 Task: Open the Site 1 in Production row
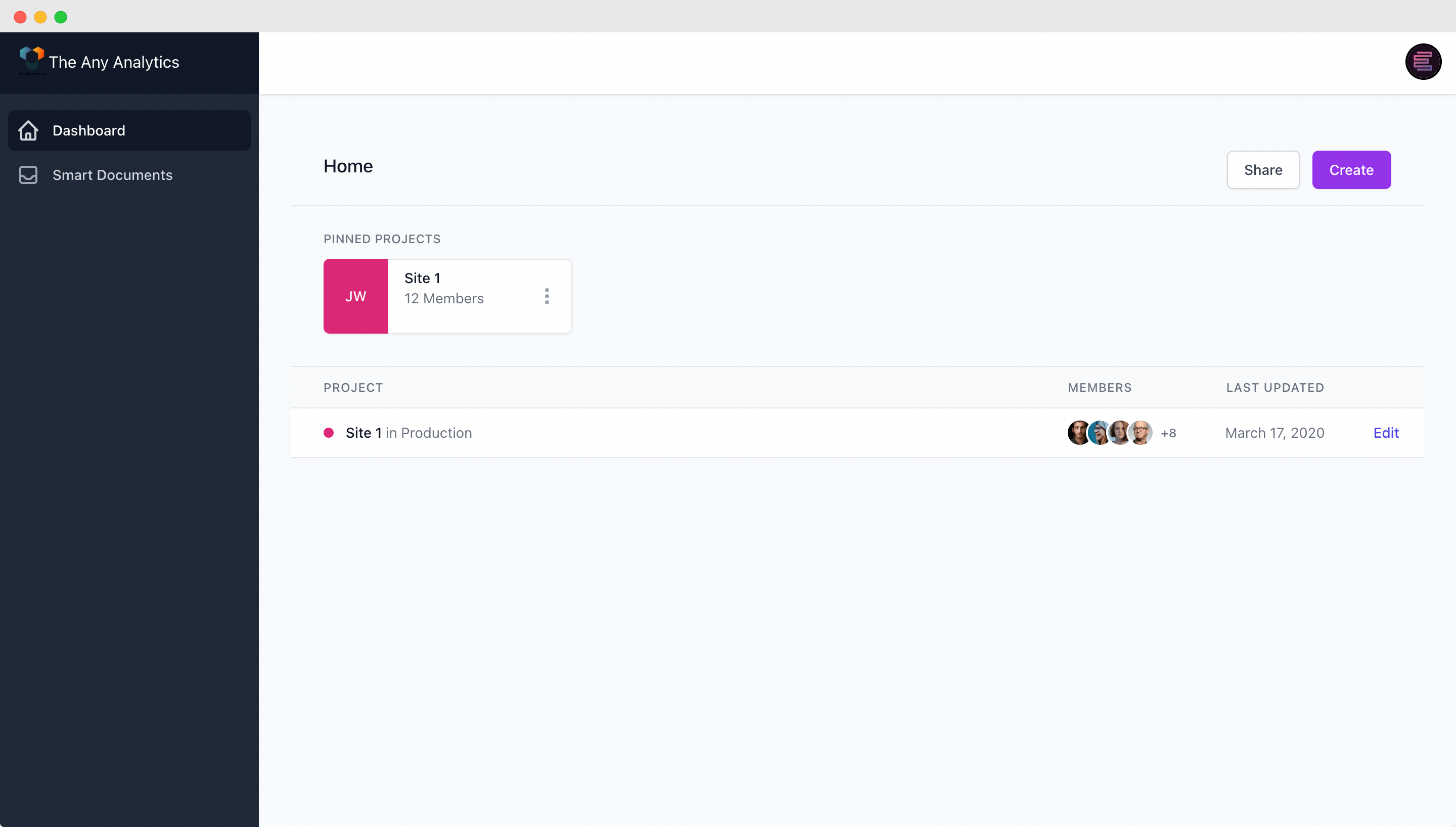[x=409, y=432]
